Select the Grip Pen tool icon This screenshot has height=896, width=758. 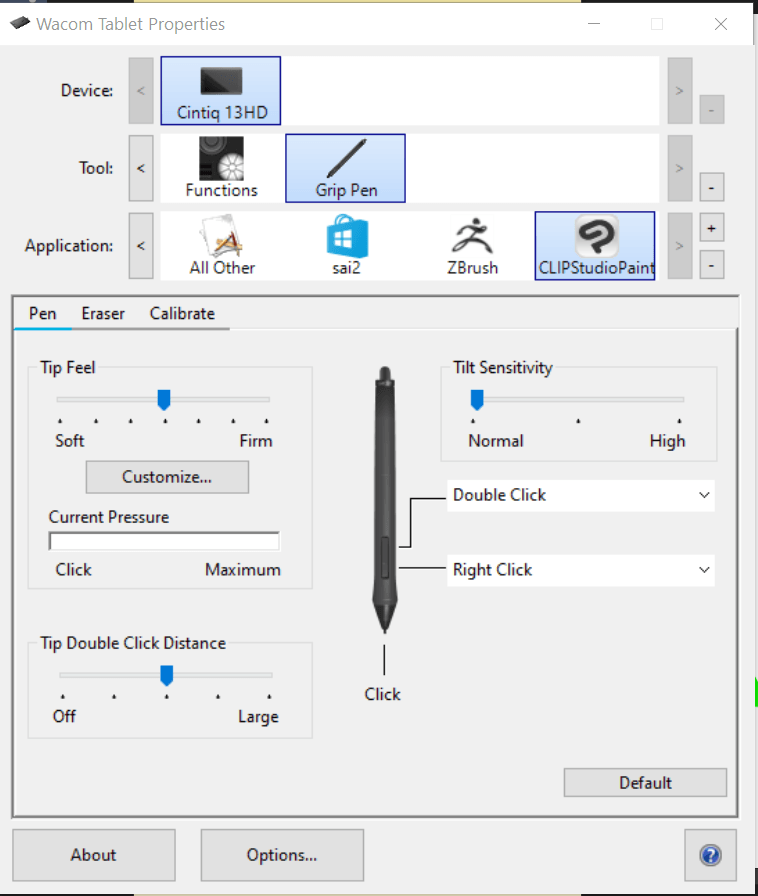pyautogui.click(x=345, y=168)
